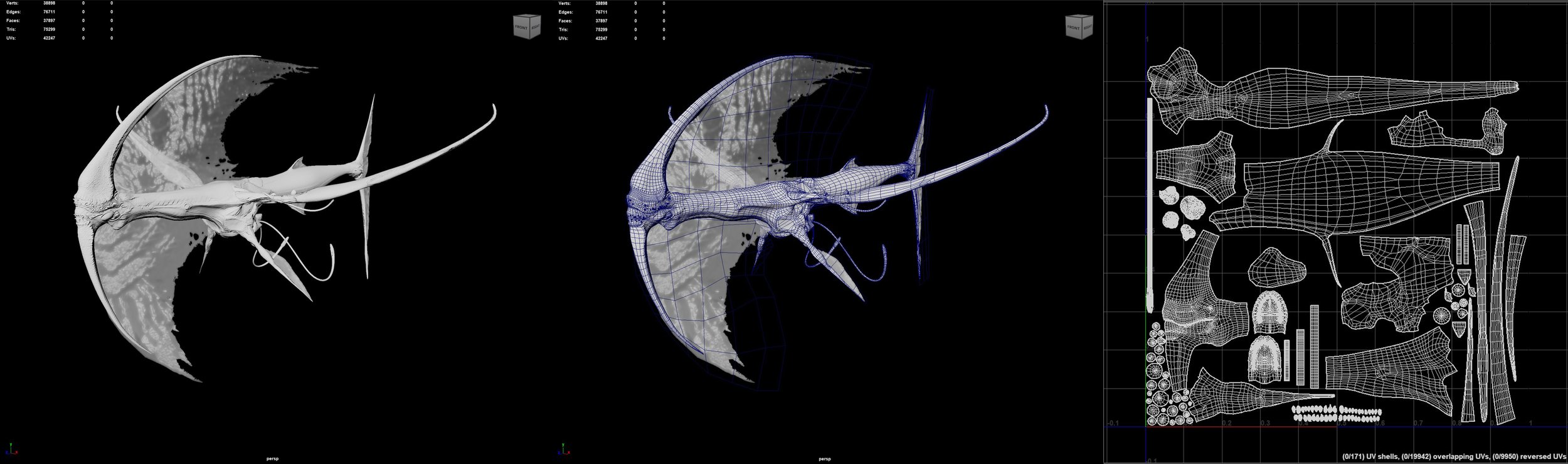1568x464 pixels.
Task: Click the 'persp' camera label under the shaded model
Action: point(273,459)
